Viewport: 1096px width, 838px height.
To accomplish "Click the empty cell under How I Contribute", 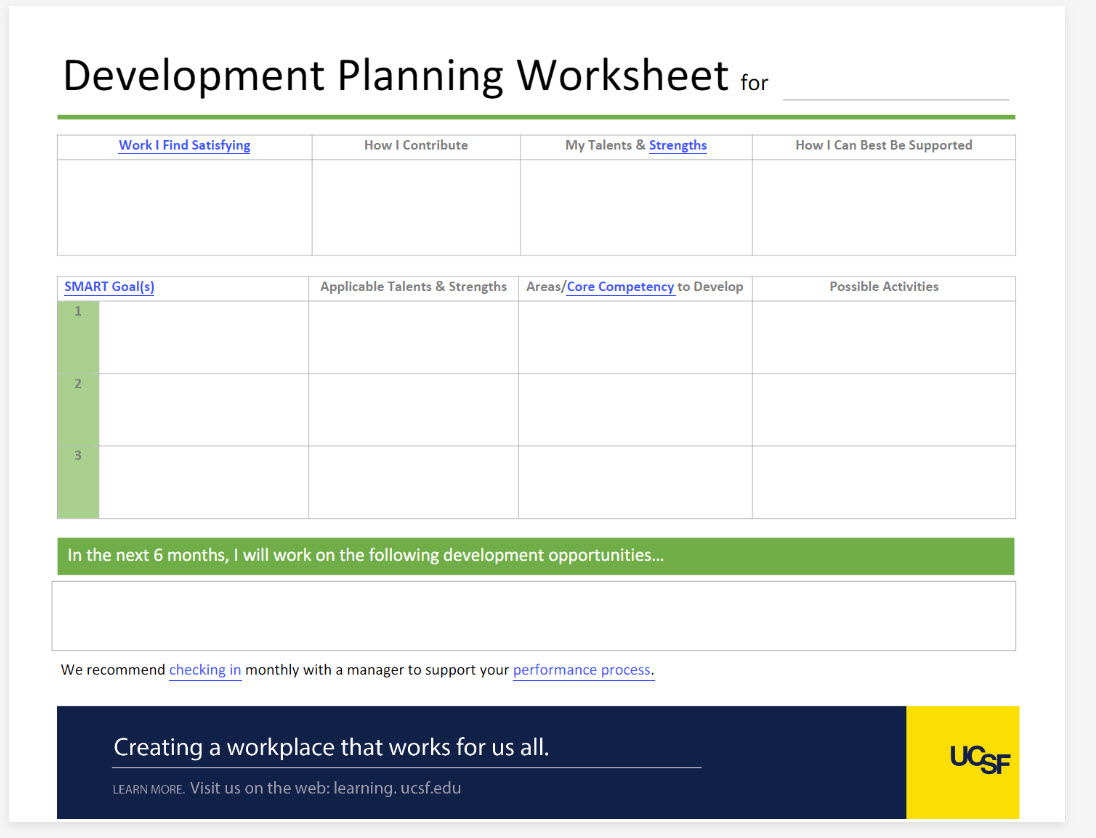I will (x=416, y=207).
